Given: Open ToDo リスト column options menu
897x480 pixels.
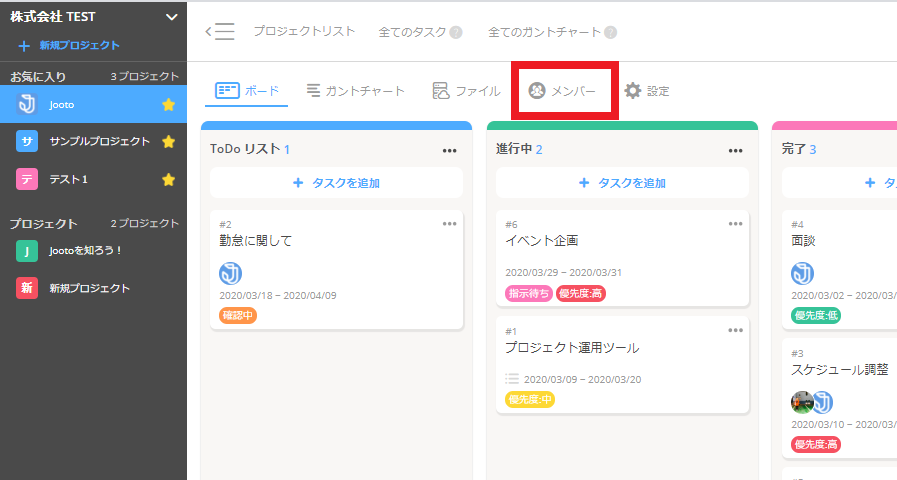Looking at the screenshot, I should (449, 150).
